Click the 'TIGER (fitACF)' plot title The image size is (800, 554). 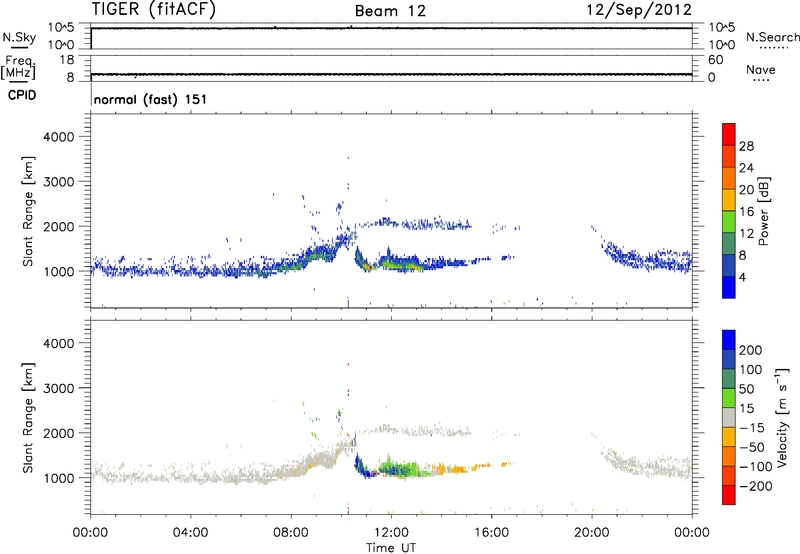(154, 10)
